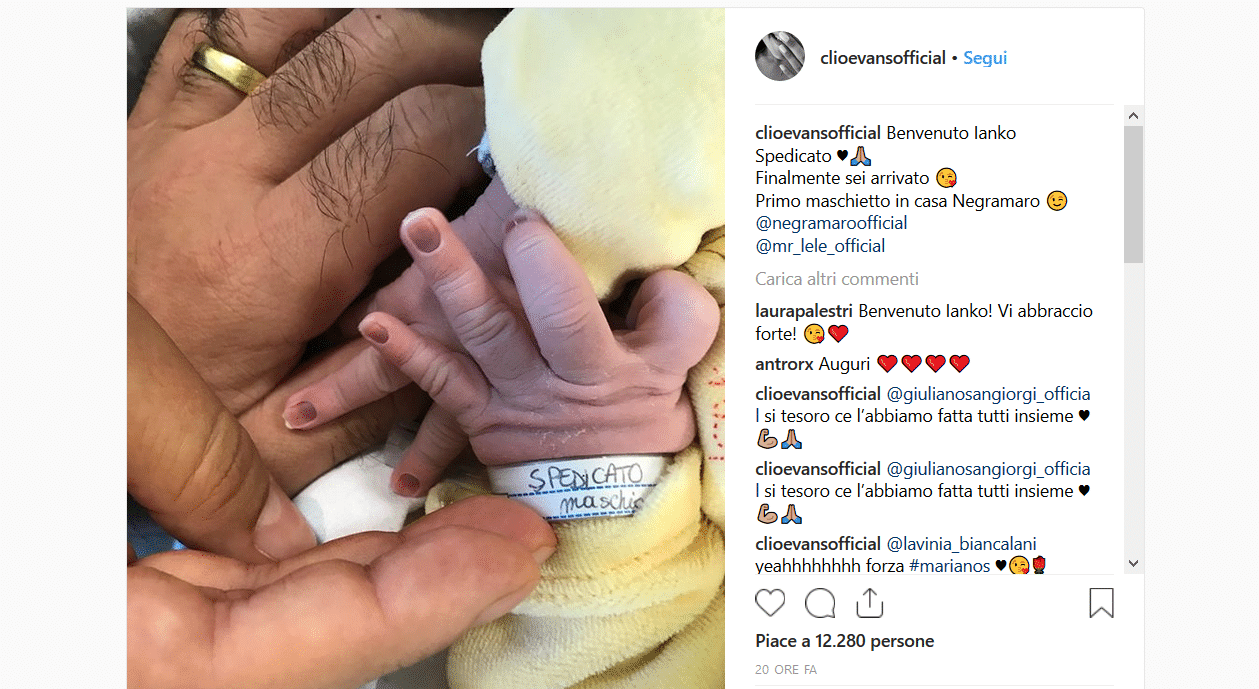Visit @negramaroofficial mention link
The width and height of the screenshot is (1259, 689).
pyautogui.click(x=831, y=223)
